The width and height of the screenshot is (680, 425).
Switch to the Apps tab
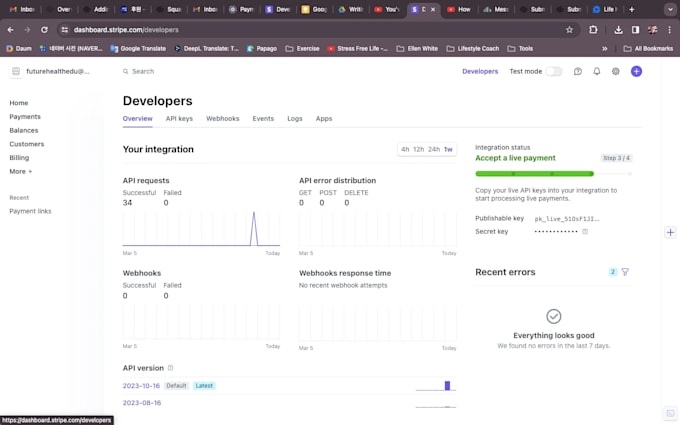tap(324, 118)
